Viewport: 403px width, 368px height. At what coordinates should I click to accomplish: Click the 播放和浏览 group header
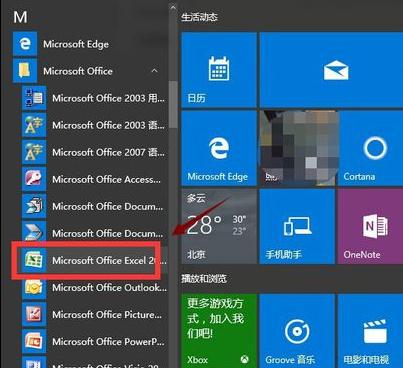click(204, 278)
